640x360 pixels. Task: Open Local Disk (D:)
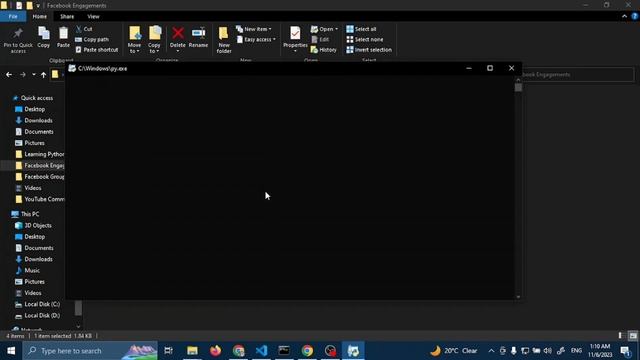pyautogui.click(x=37, y=316)
